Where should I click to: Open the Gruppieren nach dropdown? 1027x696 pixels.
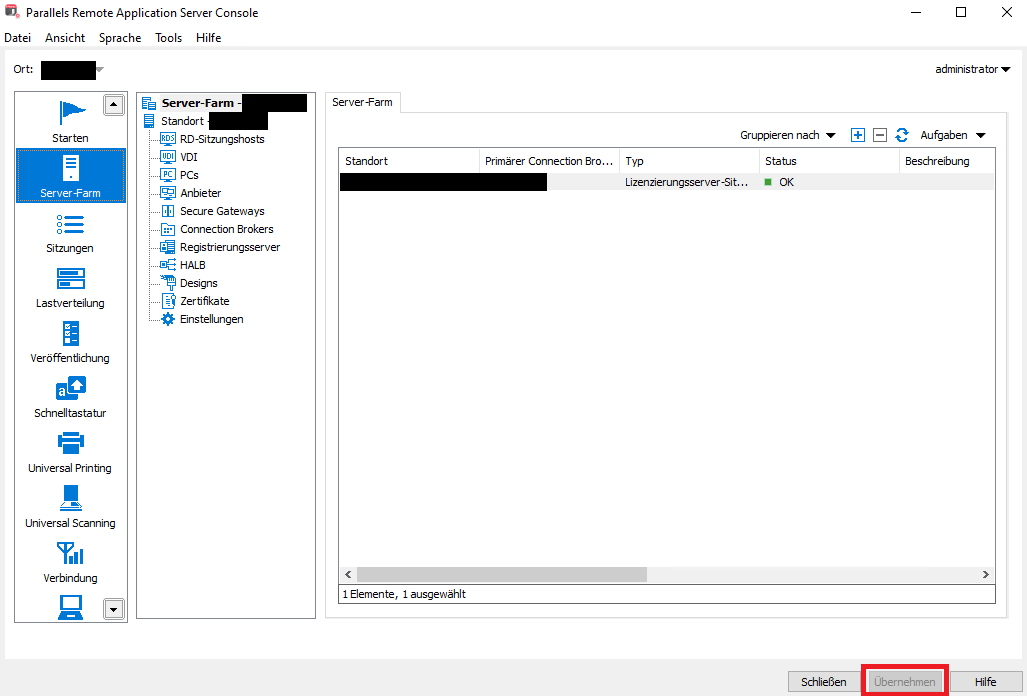tap(788, 136)
